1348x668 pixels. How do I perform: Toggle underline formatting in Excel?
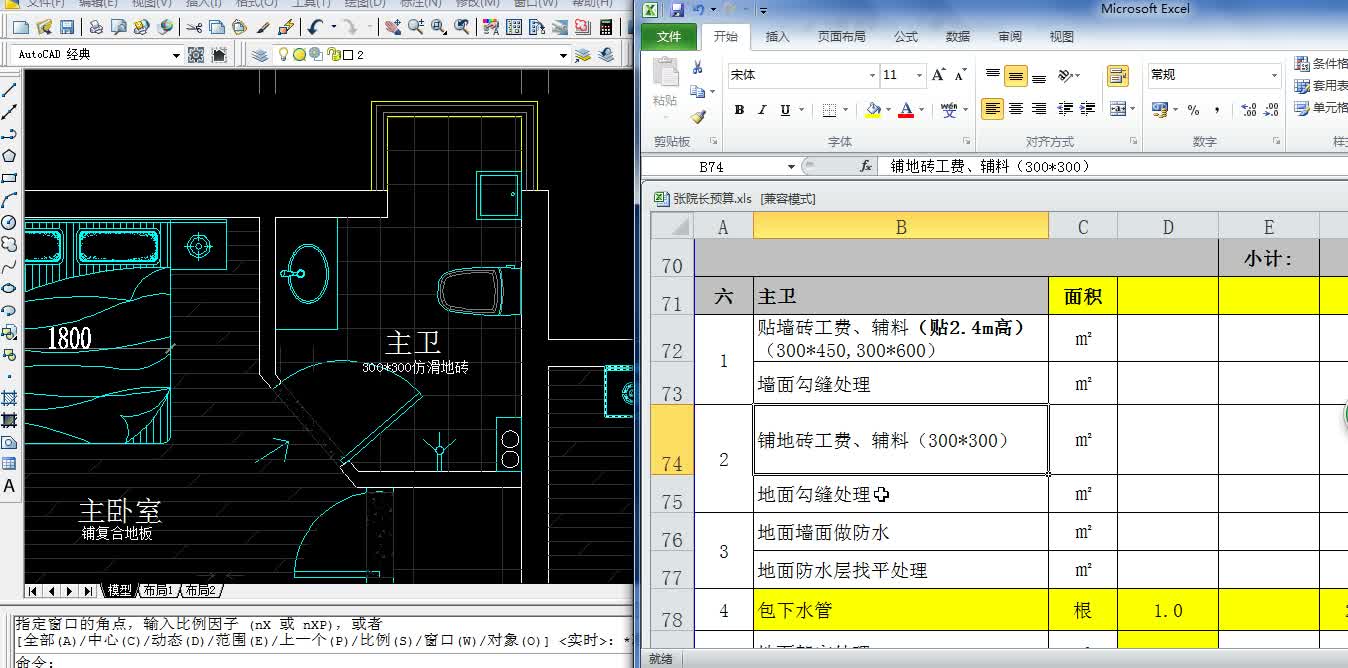click(x=785, y=109)
